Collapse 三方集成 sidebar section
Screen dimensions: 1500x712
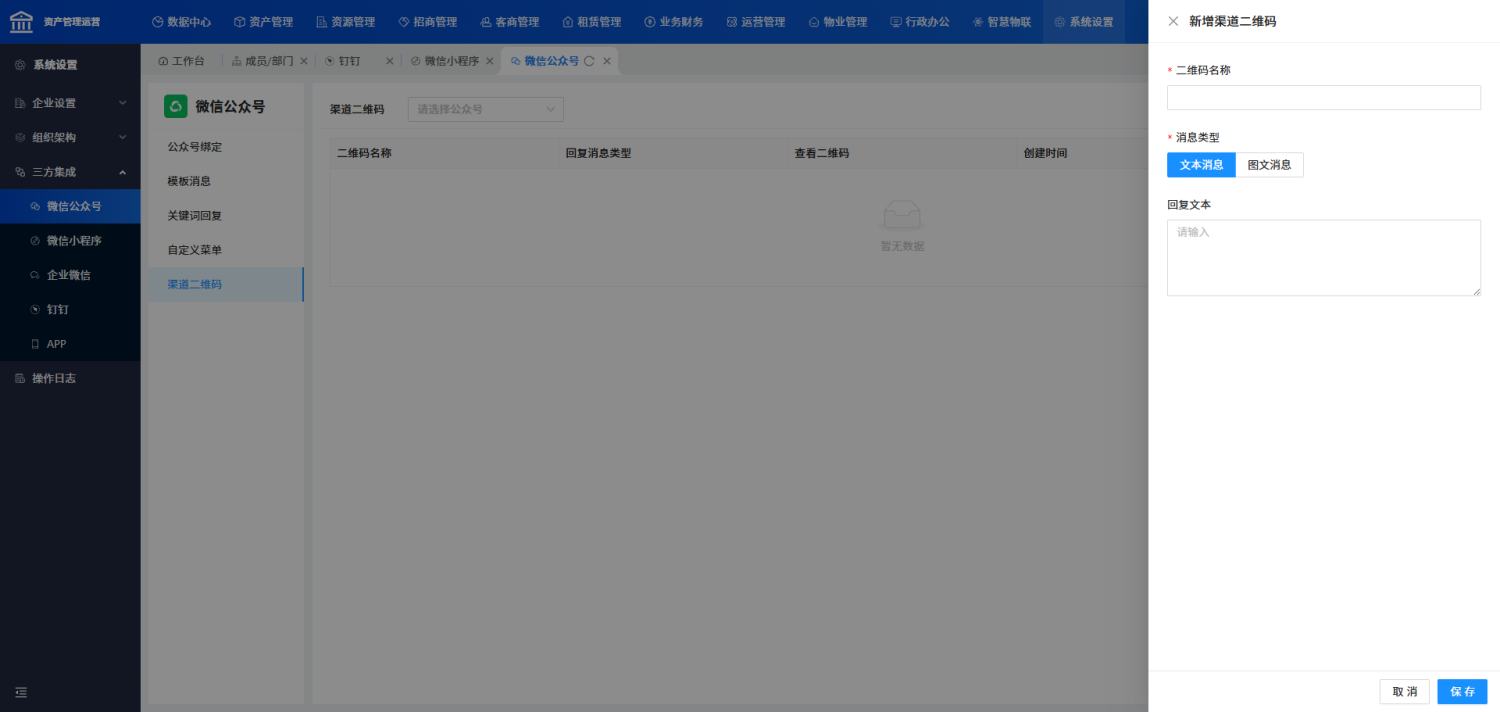click(70, 172)
